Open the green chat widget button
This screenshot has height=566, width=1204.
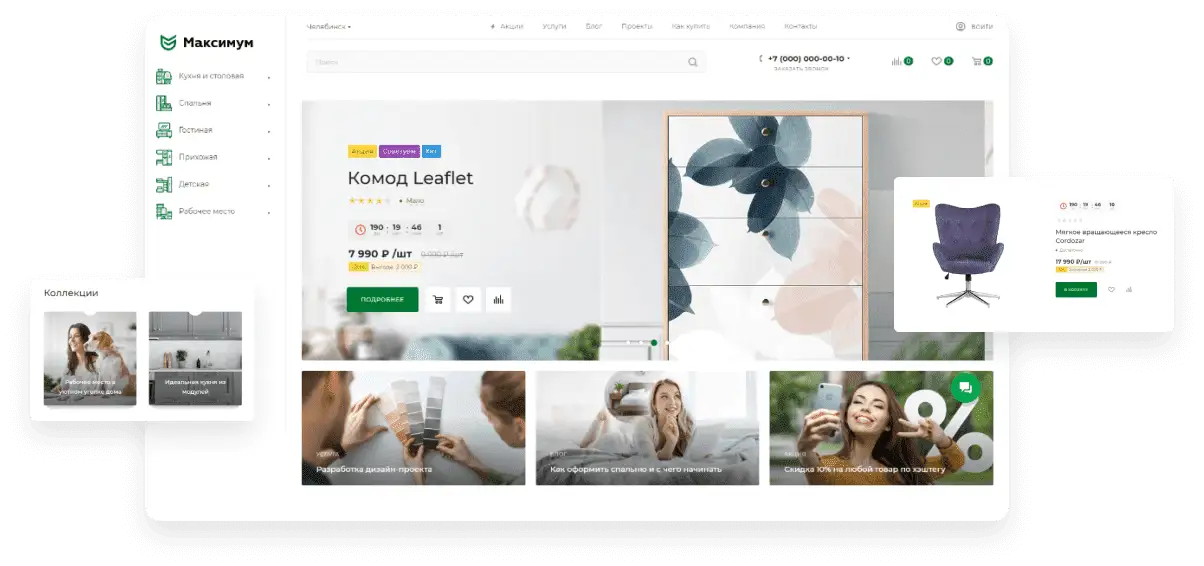click(x=965, y=387)
